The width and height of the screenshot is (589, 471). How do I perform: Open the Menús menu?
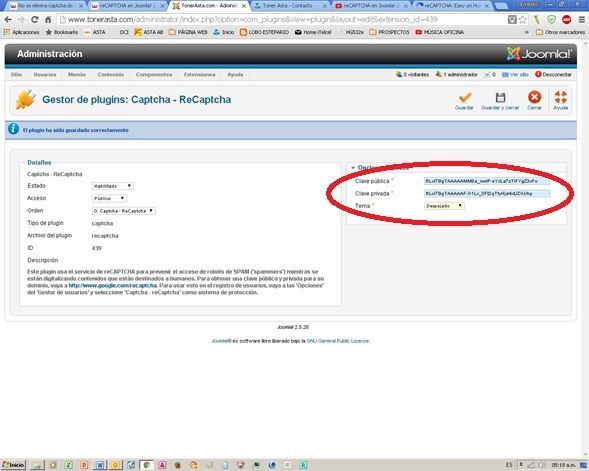pyautogui.click(x=77, y=75)
